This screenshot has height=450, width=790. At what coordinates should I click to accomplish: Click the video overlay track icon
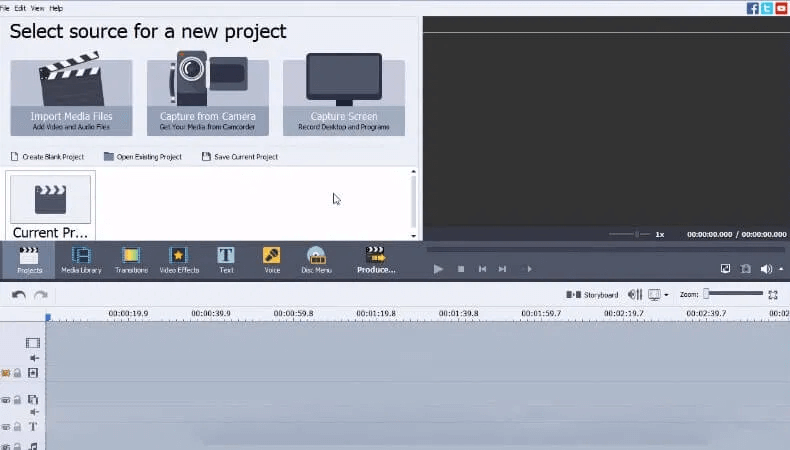33,400
